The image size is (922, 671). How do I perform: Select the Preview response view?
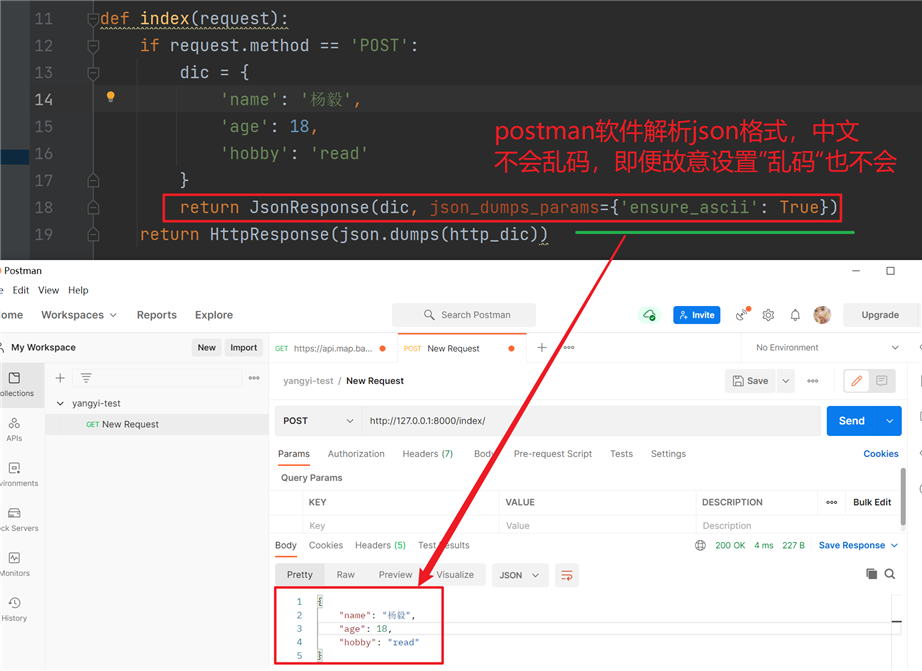point(395,575)
